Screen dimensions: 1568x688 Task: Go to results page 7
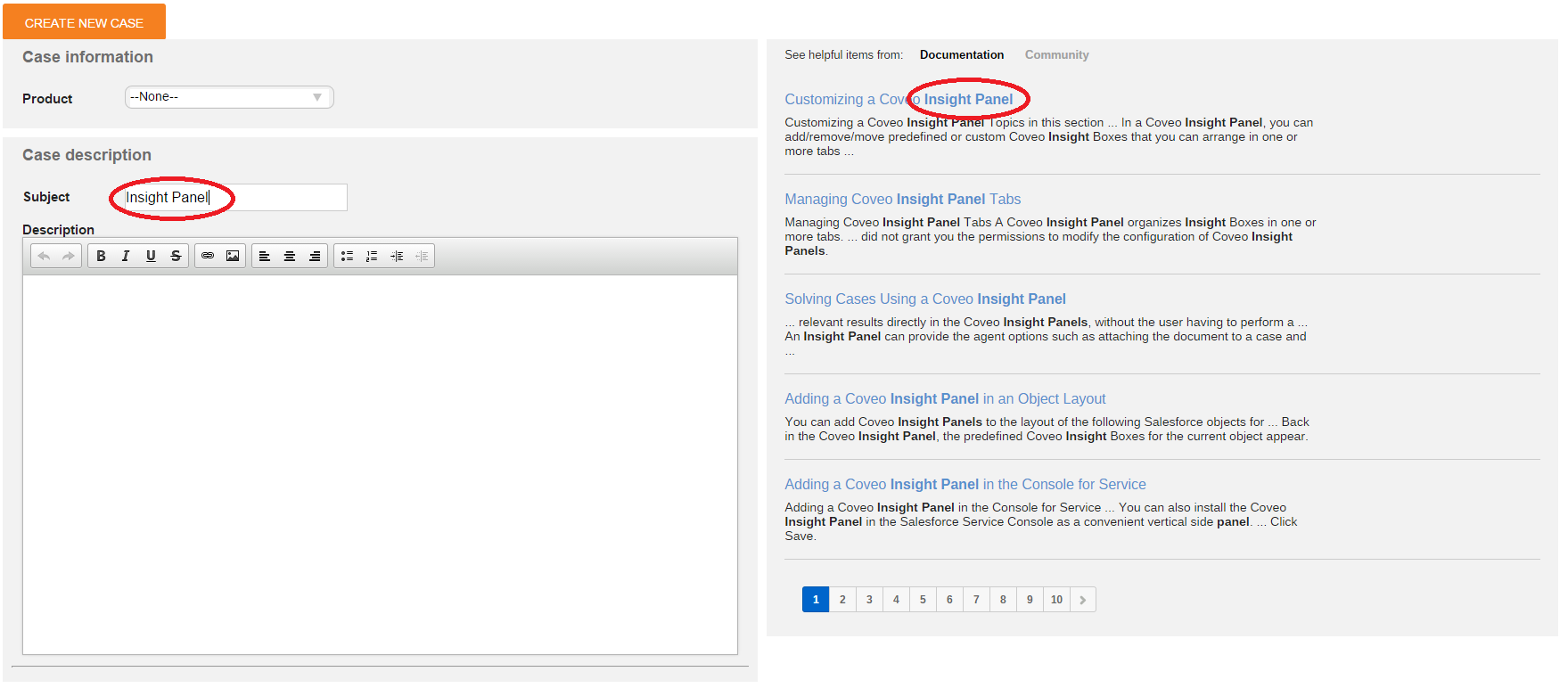(976, 600)
